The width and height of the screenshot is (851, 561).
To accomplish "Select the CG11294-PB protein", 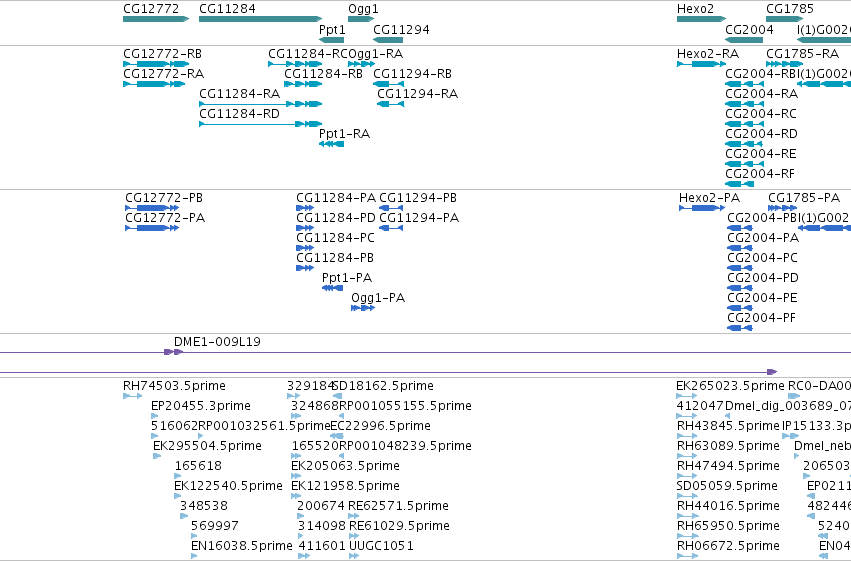I will click(x=391, y=208).
